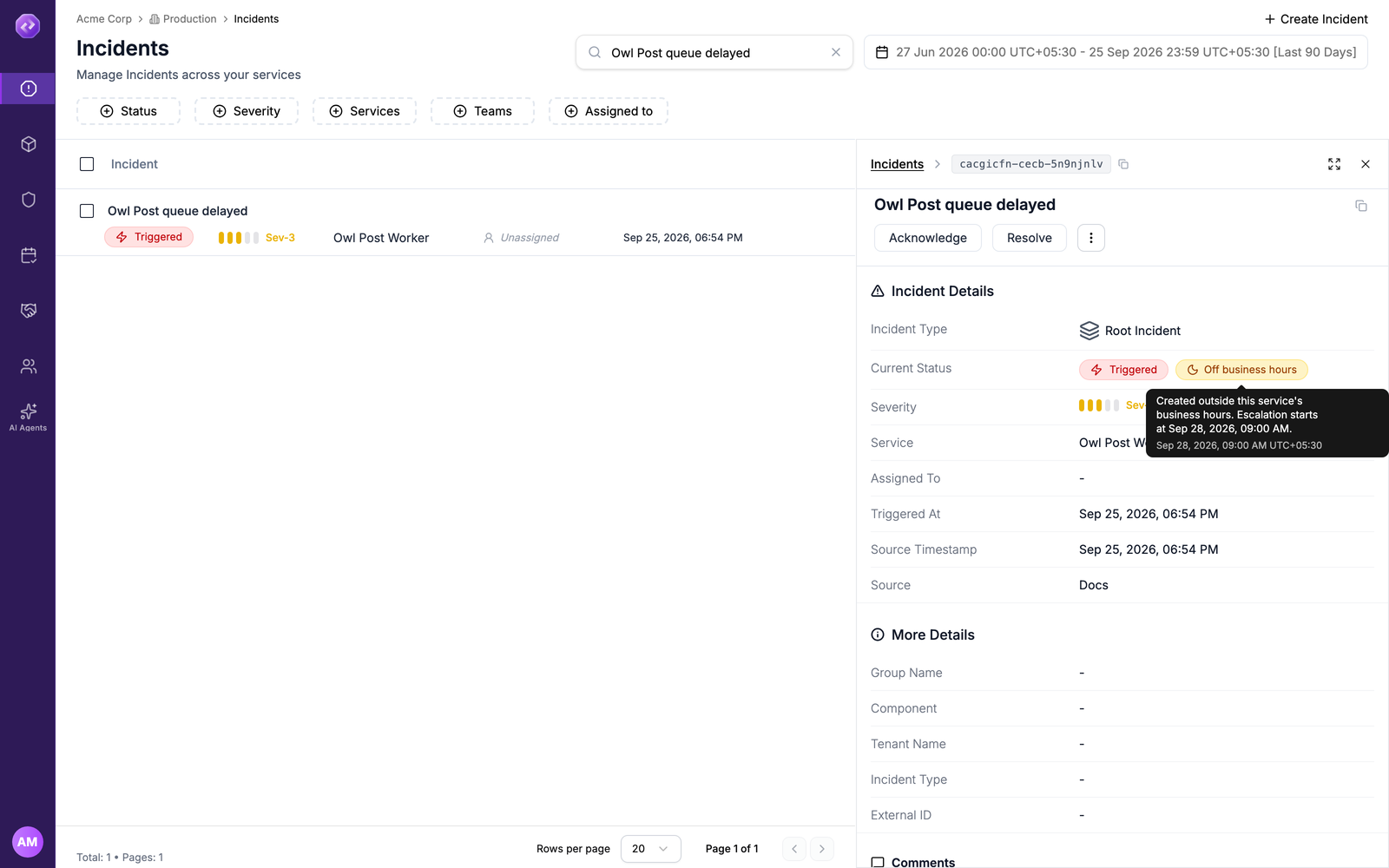Open AI Agents in the sidebar

(28, 418)
